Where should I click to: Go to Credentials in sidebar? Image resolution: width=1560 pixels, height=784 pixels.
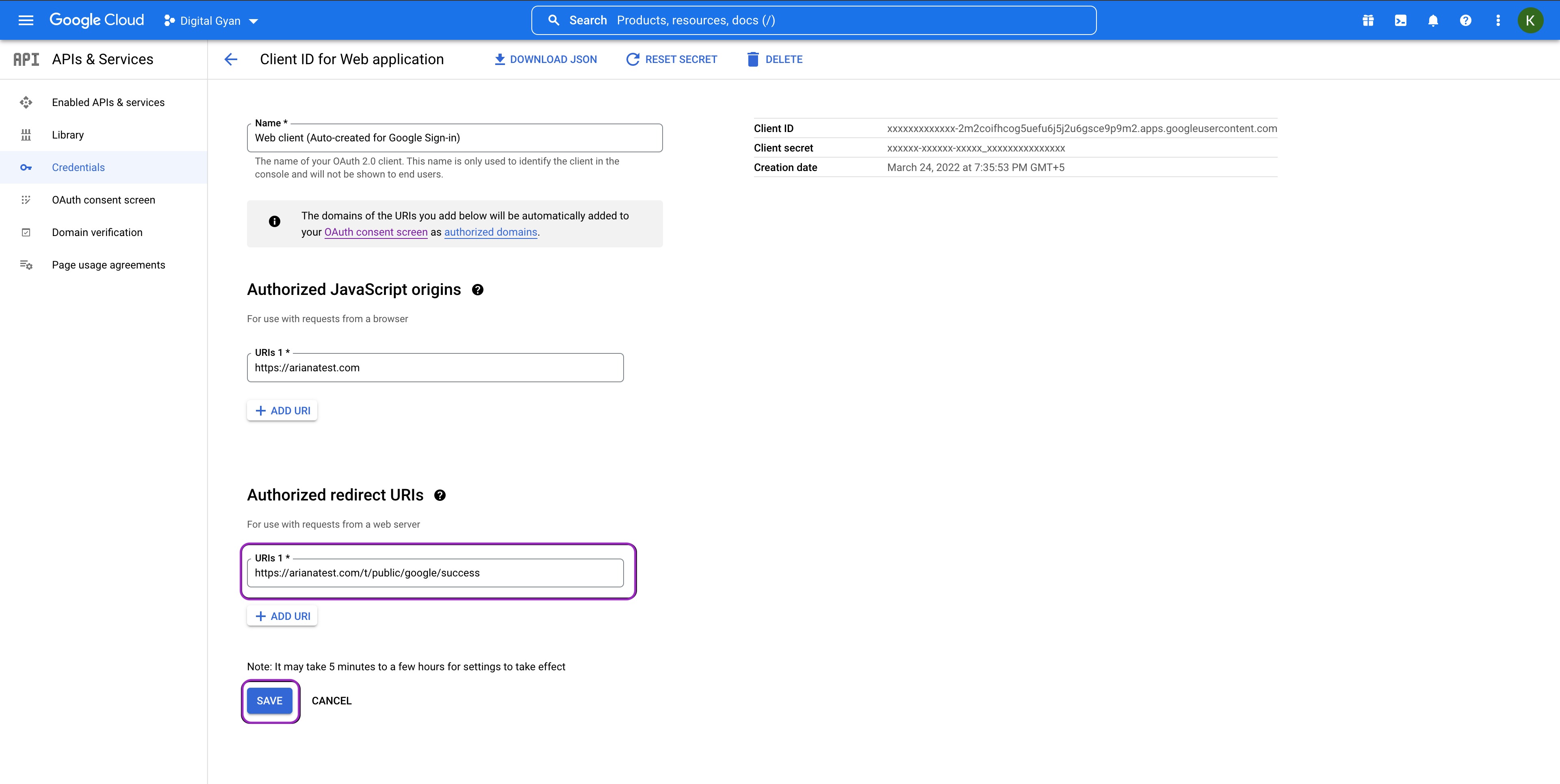coord(78,168)
